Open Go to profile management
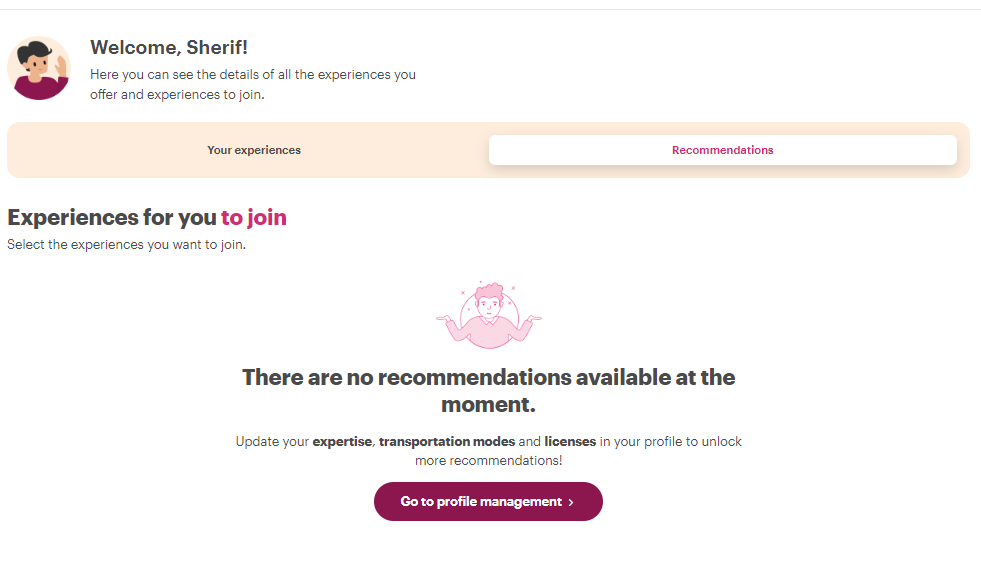The width and height of the screenshot is (981, 578). 488,502
